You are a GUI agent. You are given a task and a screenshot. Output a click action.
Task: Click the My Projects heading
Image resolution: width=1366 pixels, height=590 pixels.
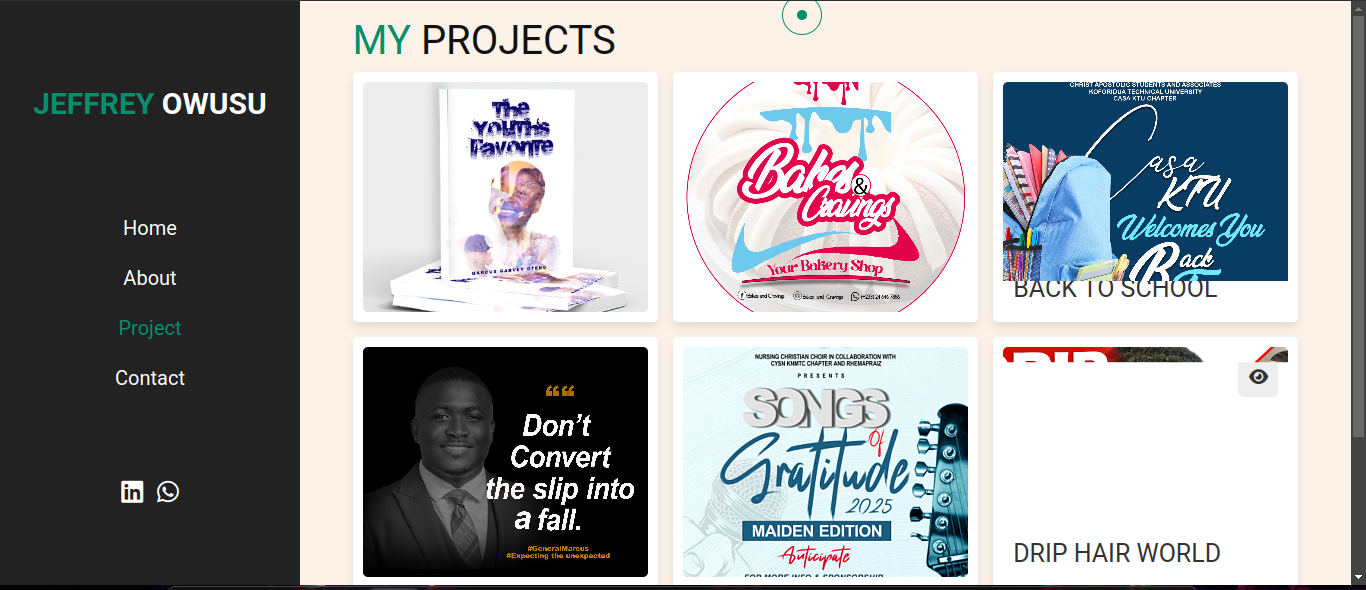[484, 40]
